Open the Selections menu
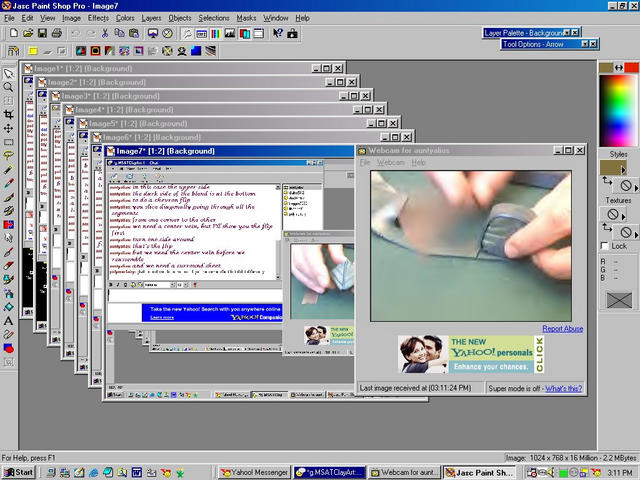 [x=214, y=18]
